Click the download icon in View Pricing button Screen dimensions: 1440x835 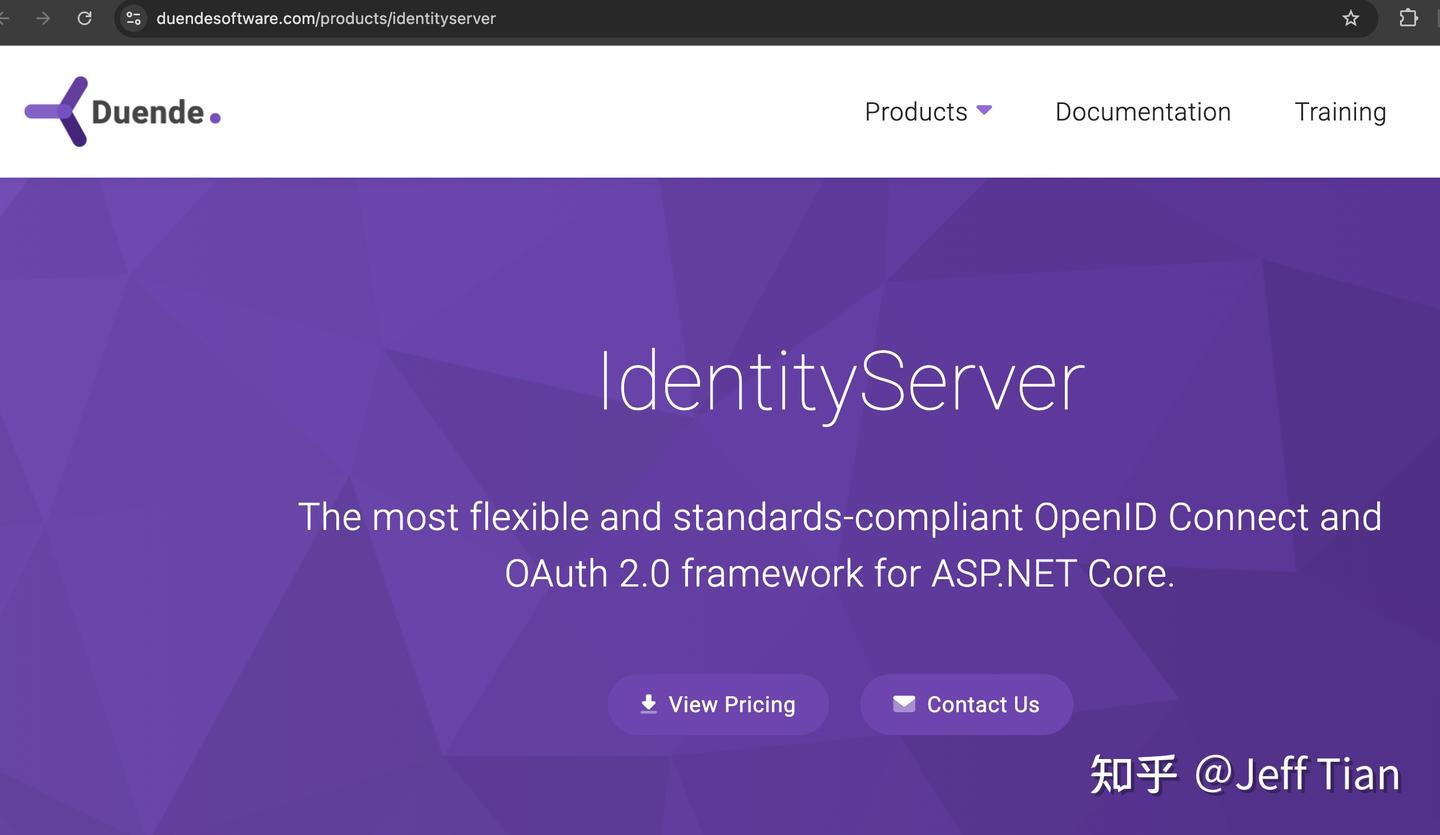click(647, 703)
